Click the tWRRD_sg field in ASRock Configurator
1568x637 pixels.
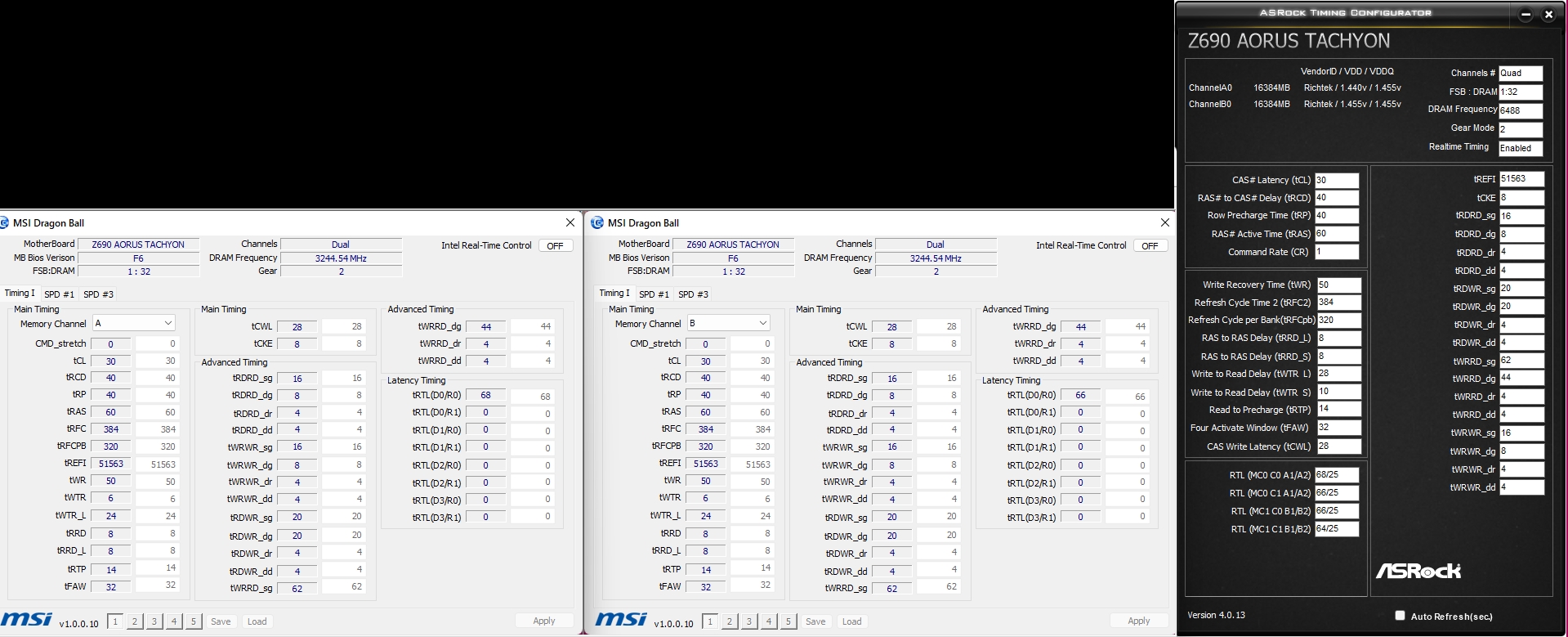pyautogui.click(x=1521, y=360)
